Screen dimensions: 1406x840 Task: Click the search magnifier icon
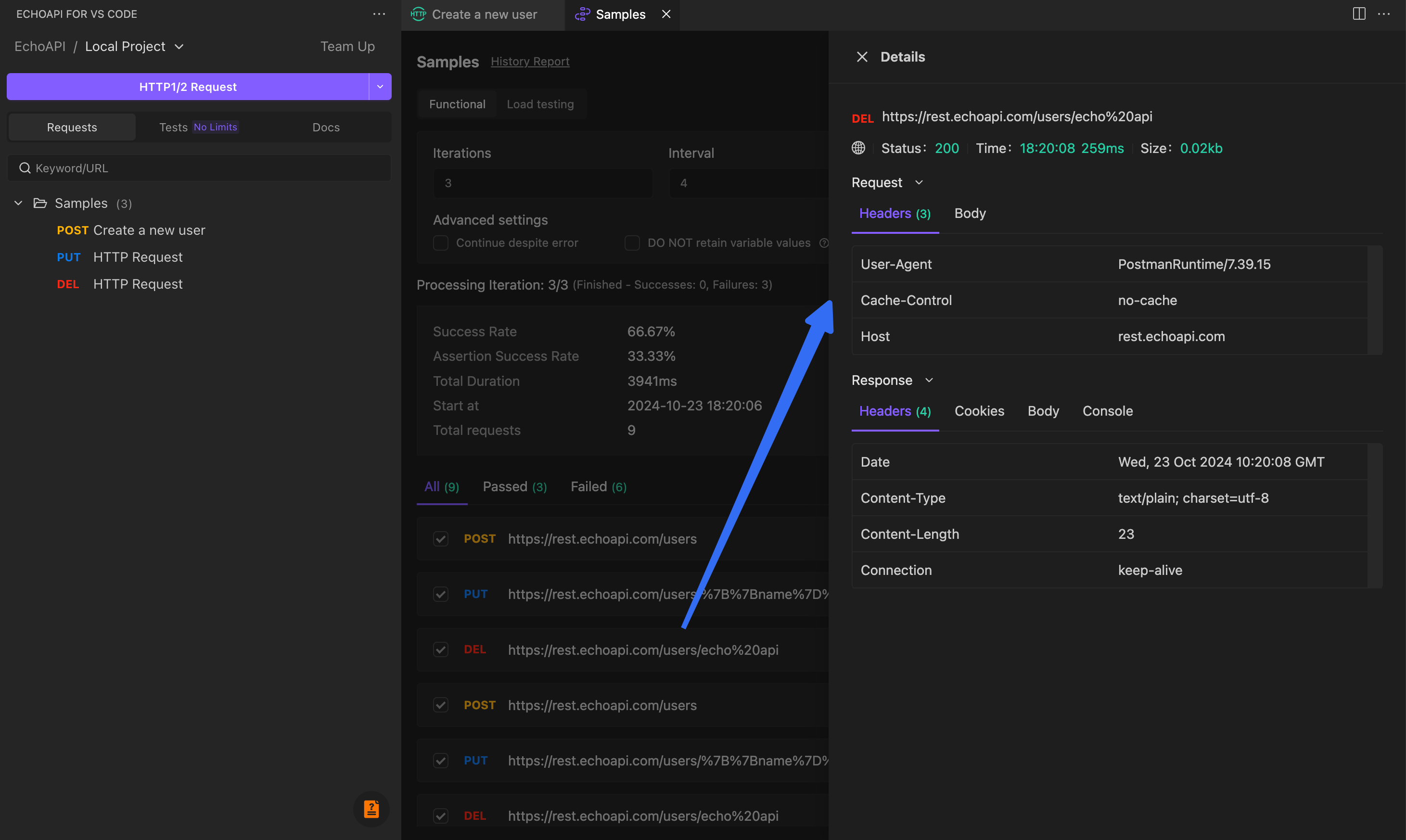tap(25, 168)
